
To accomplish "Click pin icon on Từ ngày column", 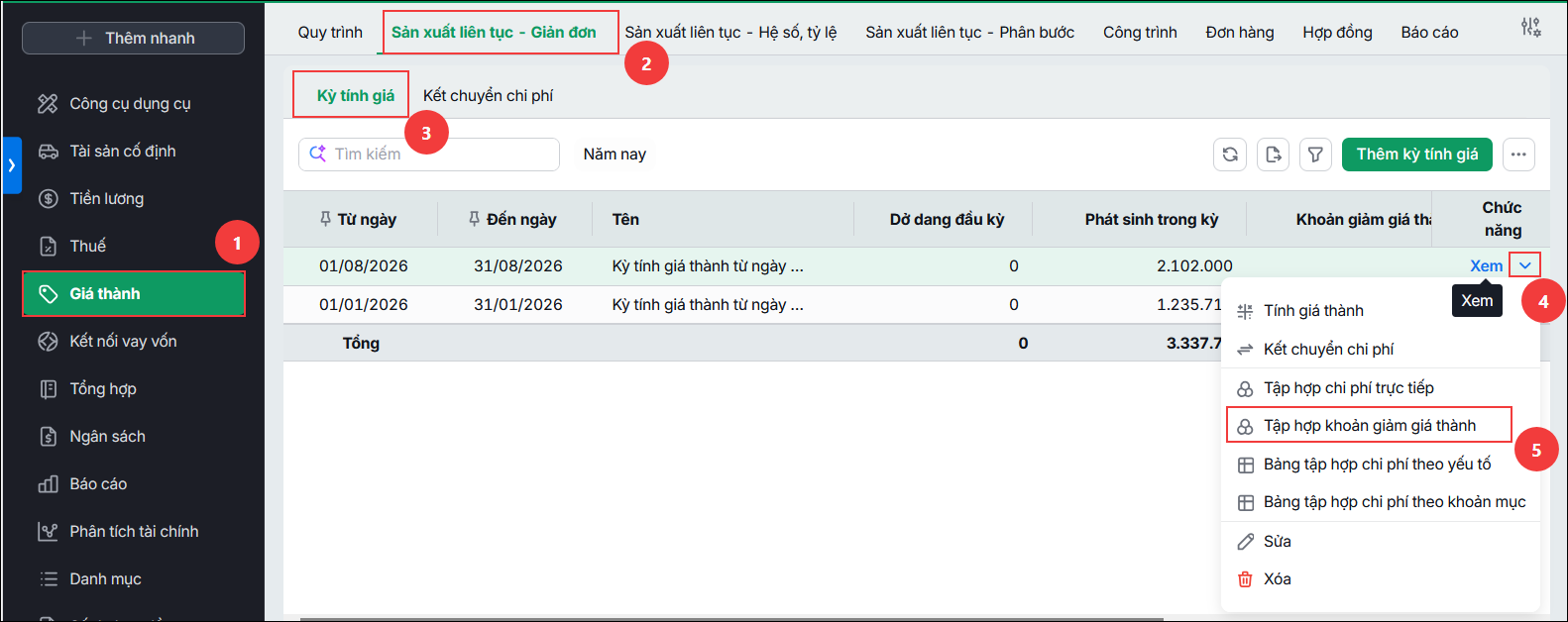I will [x=326, y=219].
